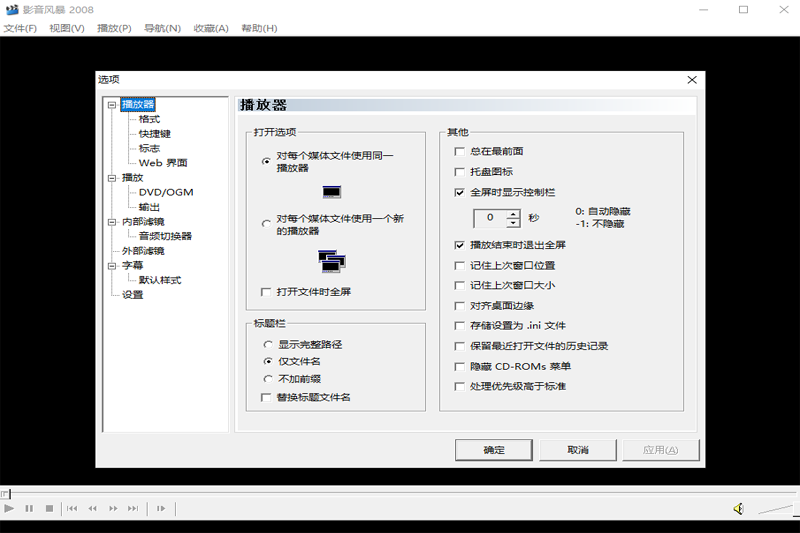Enable 打开文件时全屏 checkbox

[266, 292]
